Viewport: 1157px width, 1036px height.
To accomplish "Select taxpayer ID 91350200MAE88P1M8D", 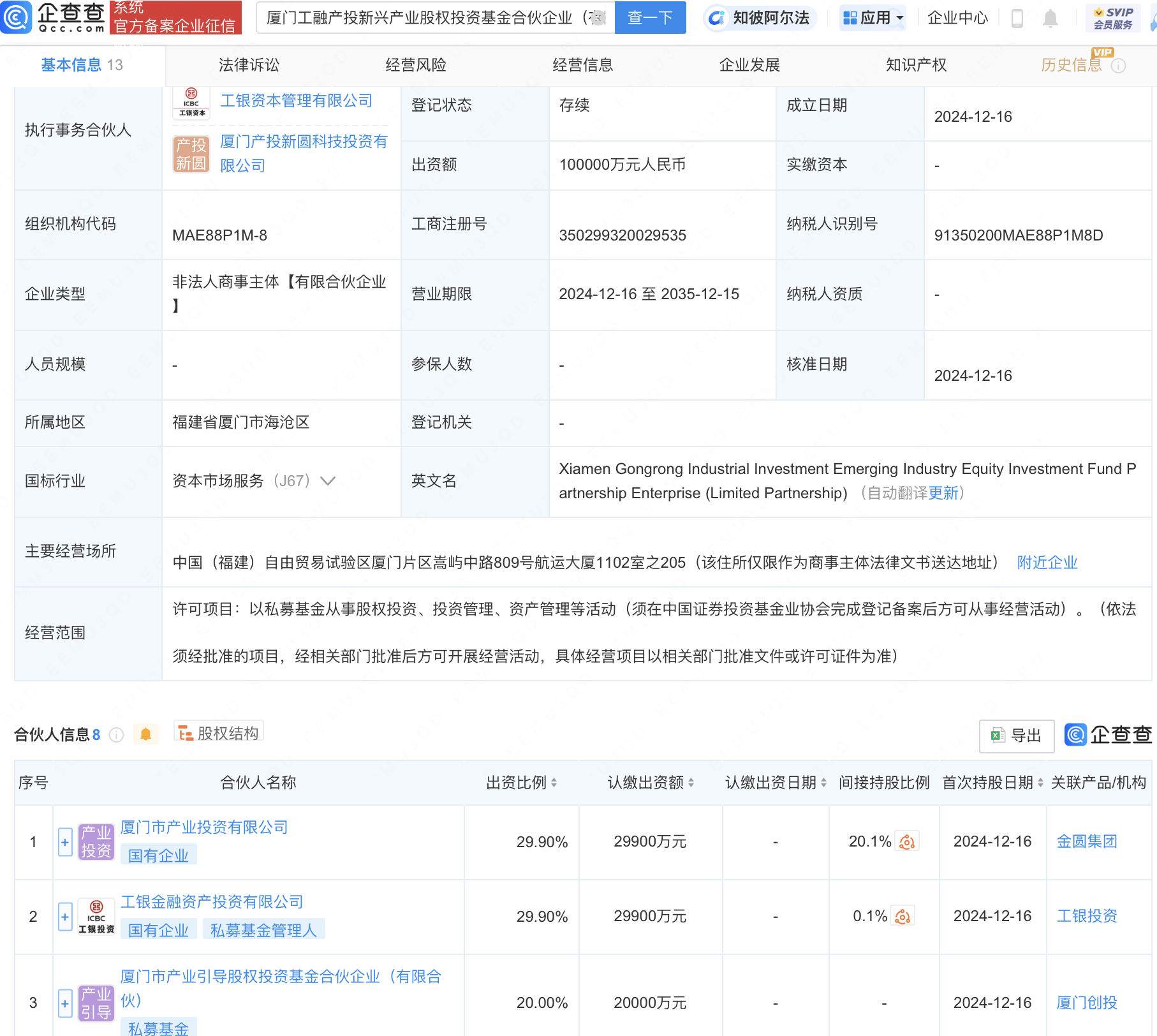I will coord(1019,235).
